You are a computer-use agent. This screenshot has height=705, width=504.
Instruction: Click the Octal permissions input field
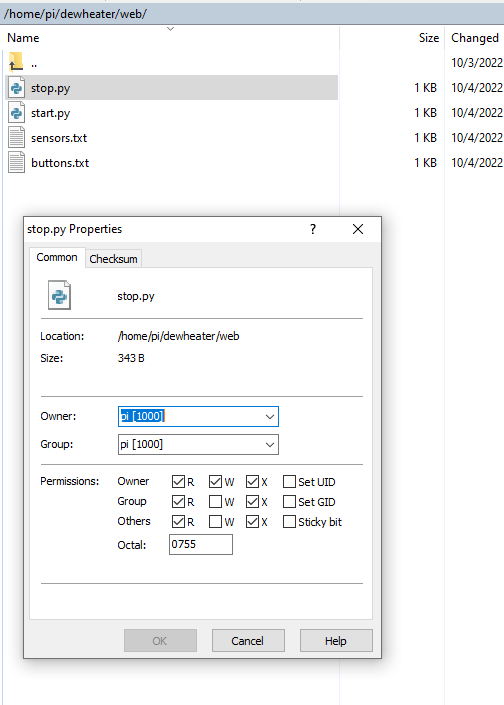[x=201, y=544]
